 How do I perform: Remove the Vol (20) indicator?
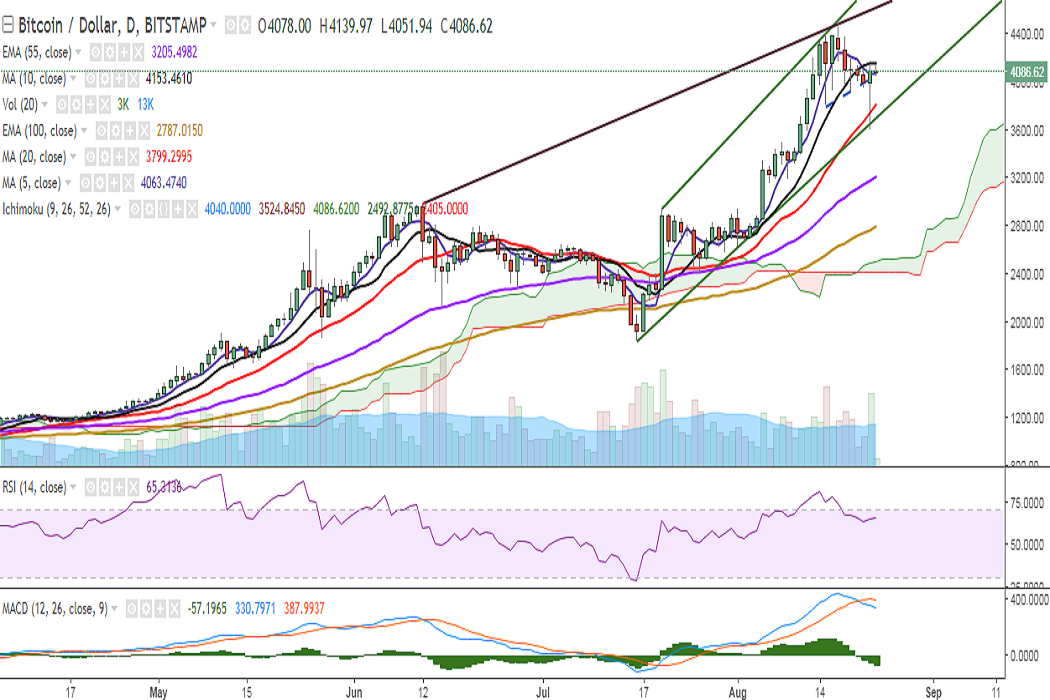tap(104, 104)
